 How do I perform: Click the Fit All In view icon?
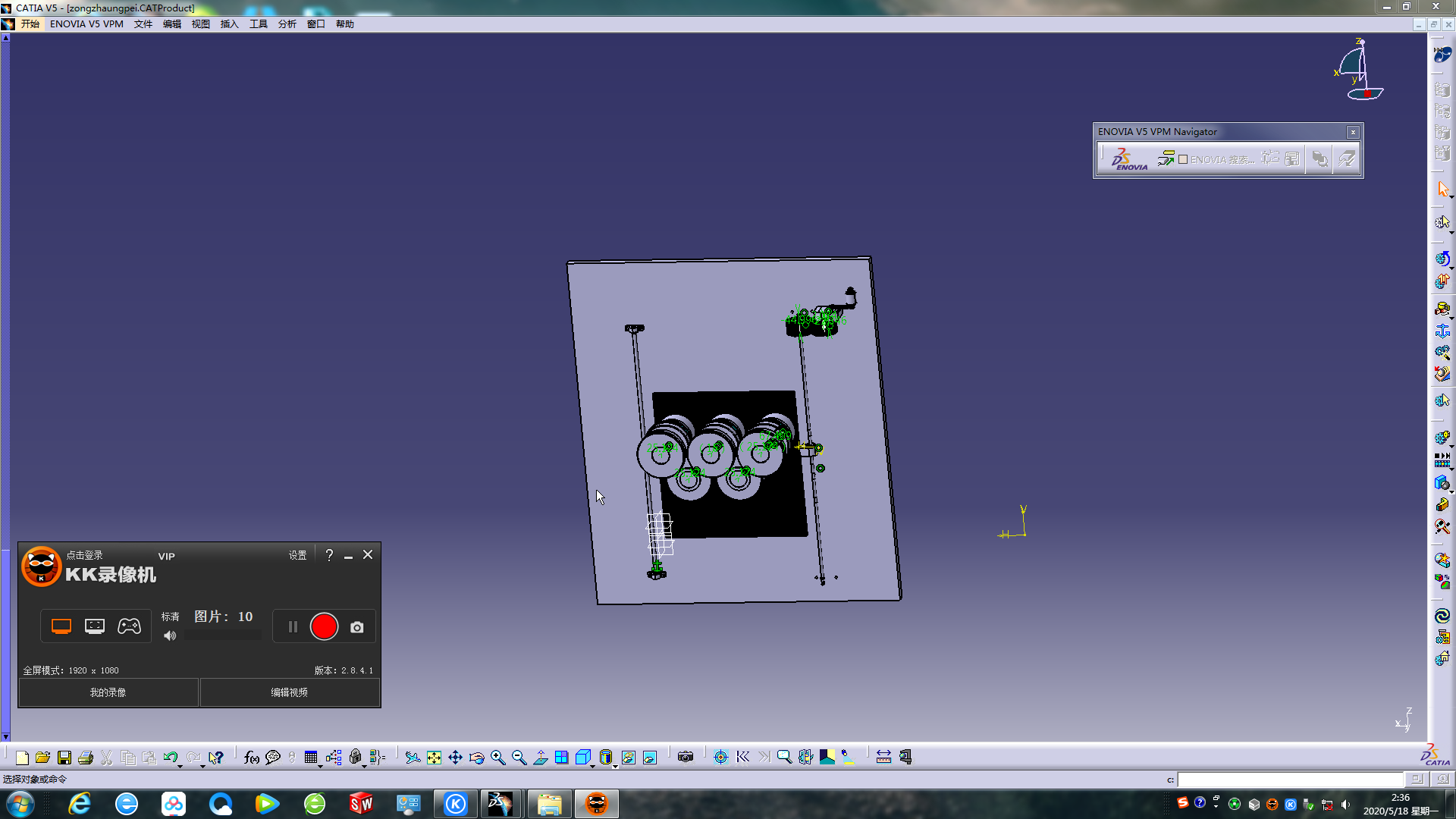[x=434, y=757]
